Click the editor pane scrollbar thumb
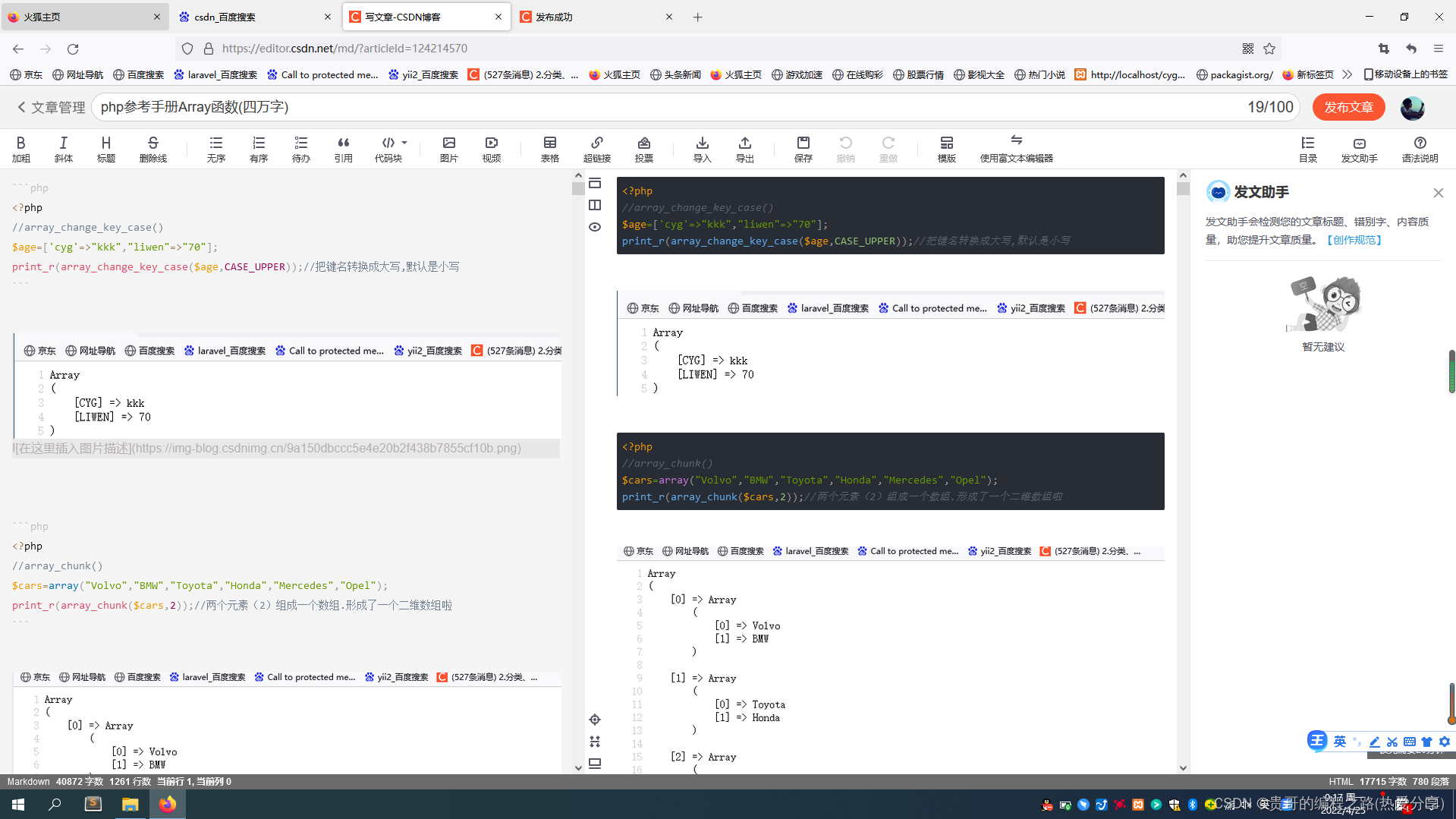The height and width of the screenshot is (819, 1456). pos(577,187)
